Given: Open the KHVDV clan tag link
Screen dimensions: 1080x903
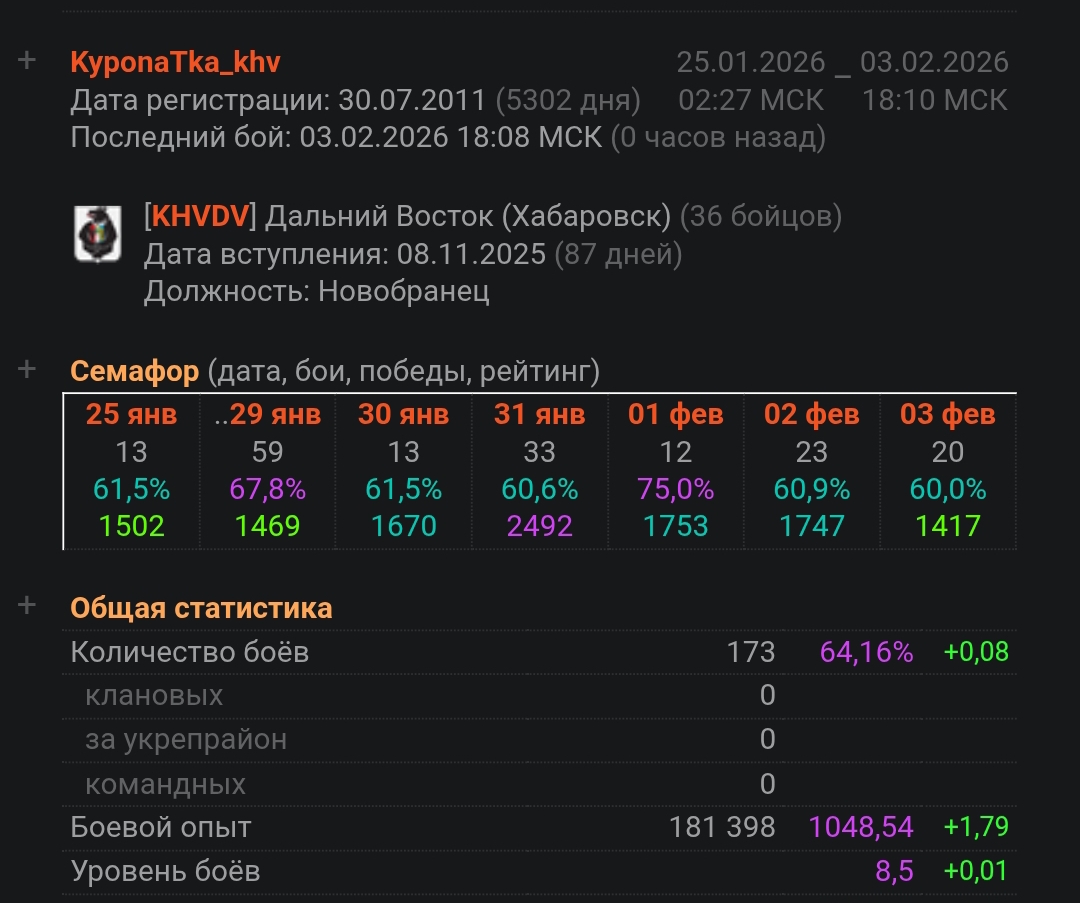Looking at the screenshot, I should pos(204,216).
